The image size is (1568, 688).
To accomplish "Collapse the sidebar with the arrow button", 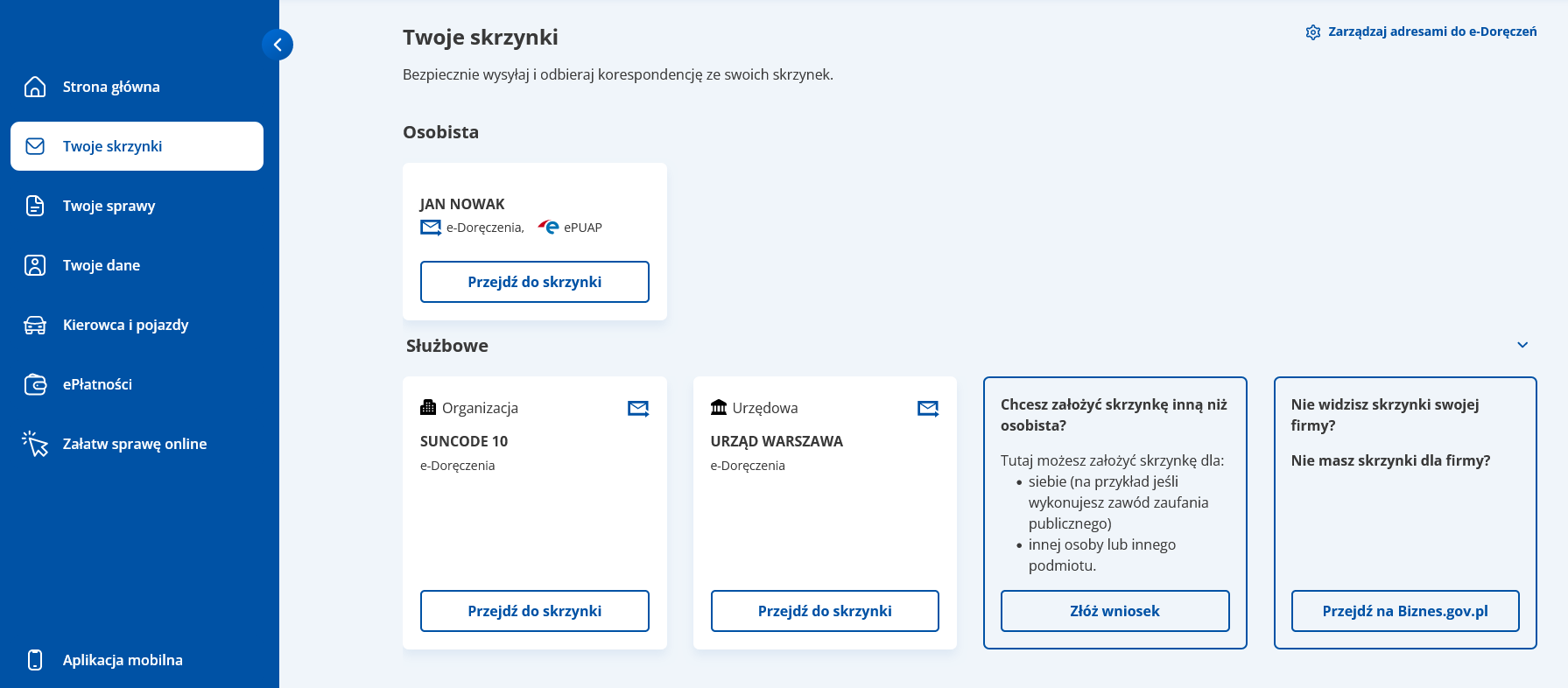I will click(x=277, y=45).
